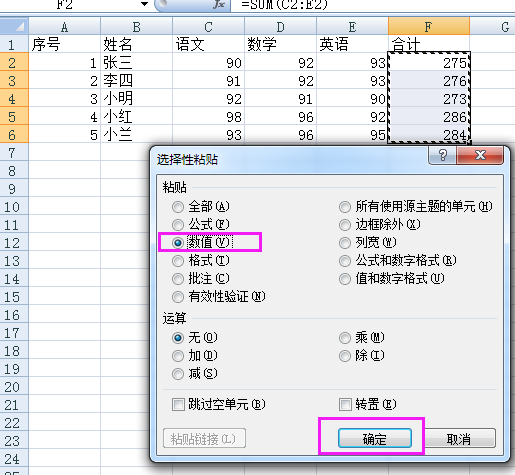Viewport: 515px width, 475px height.
Task: Close the 选择性粘贴 dialog
Action: point(480,155)
